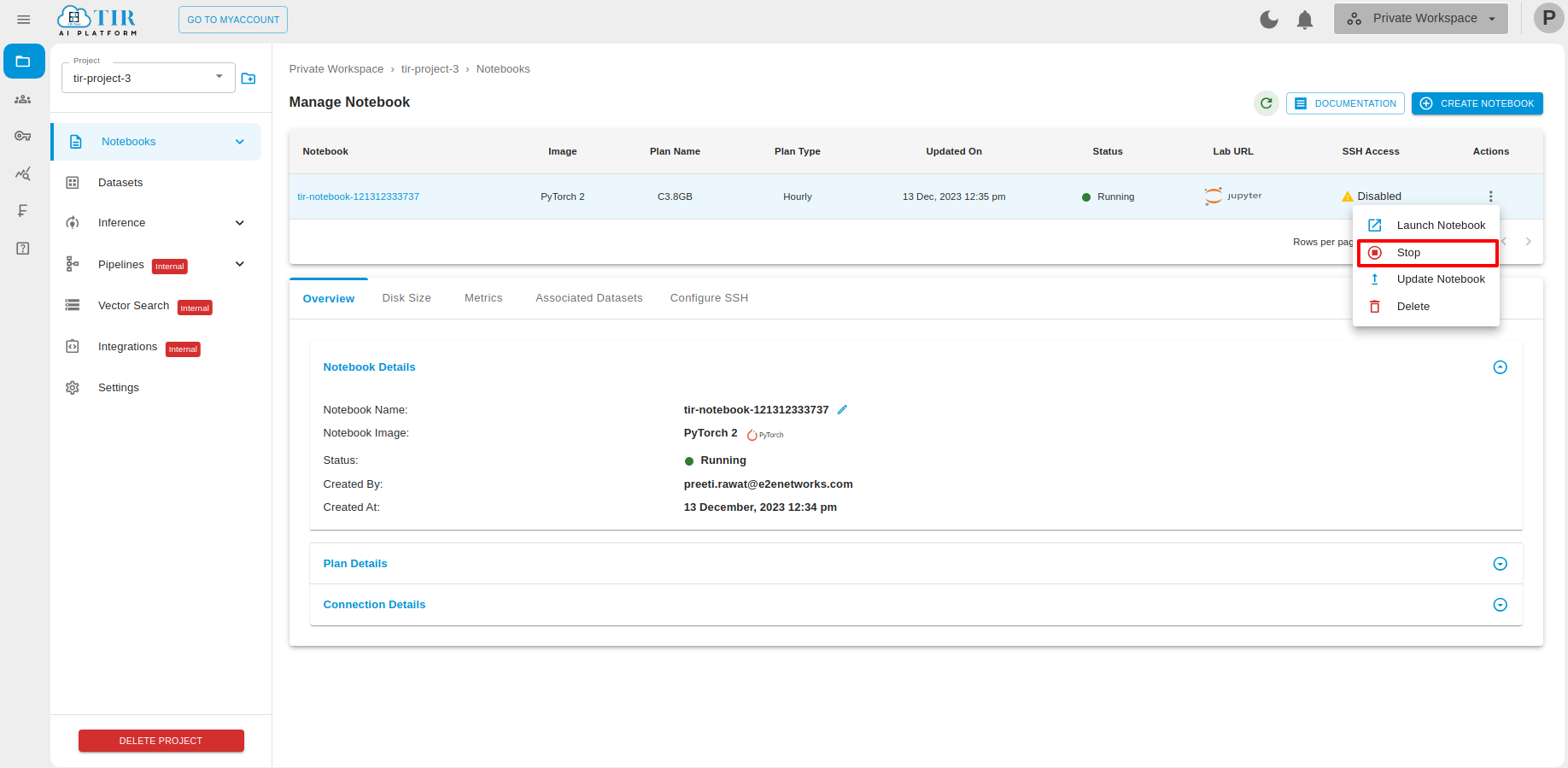Select Stop from actions menu
This screenshot has width=1568, height=768.
[x=1426, y=253]
